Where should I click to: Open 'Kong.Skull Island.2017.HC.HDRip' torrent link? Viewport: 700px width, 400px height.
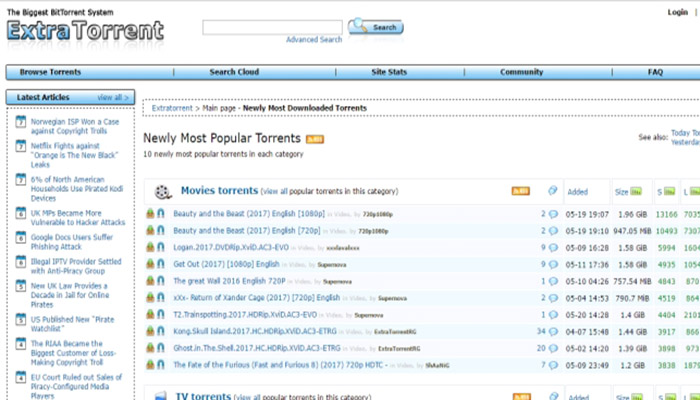[x=255, y=331]
